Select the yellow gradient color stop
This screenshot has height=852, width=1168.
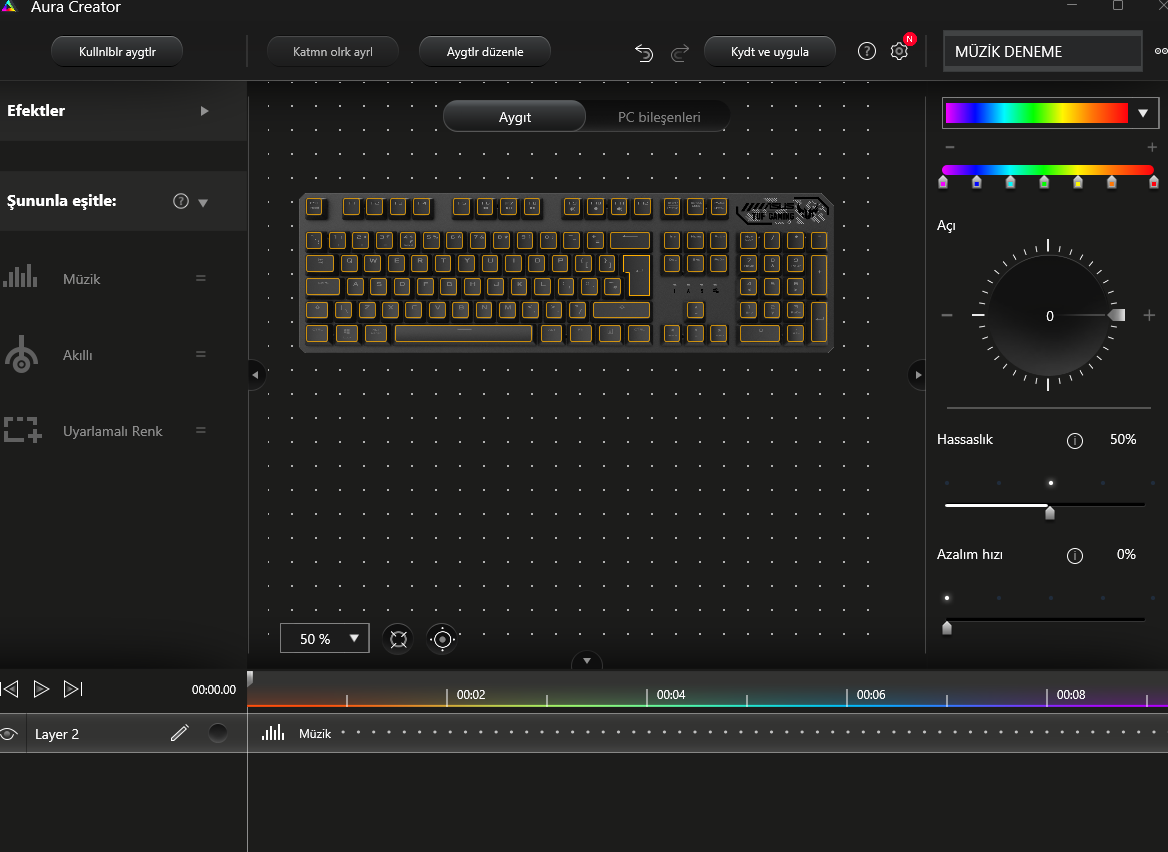[x=1078, y=182]
